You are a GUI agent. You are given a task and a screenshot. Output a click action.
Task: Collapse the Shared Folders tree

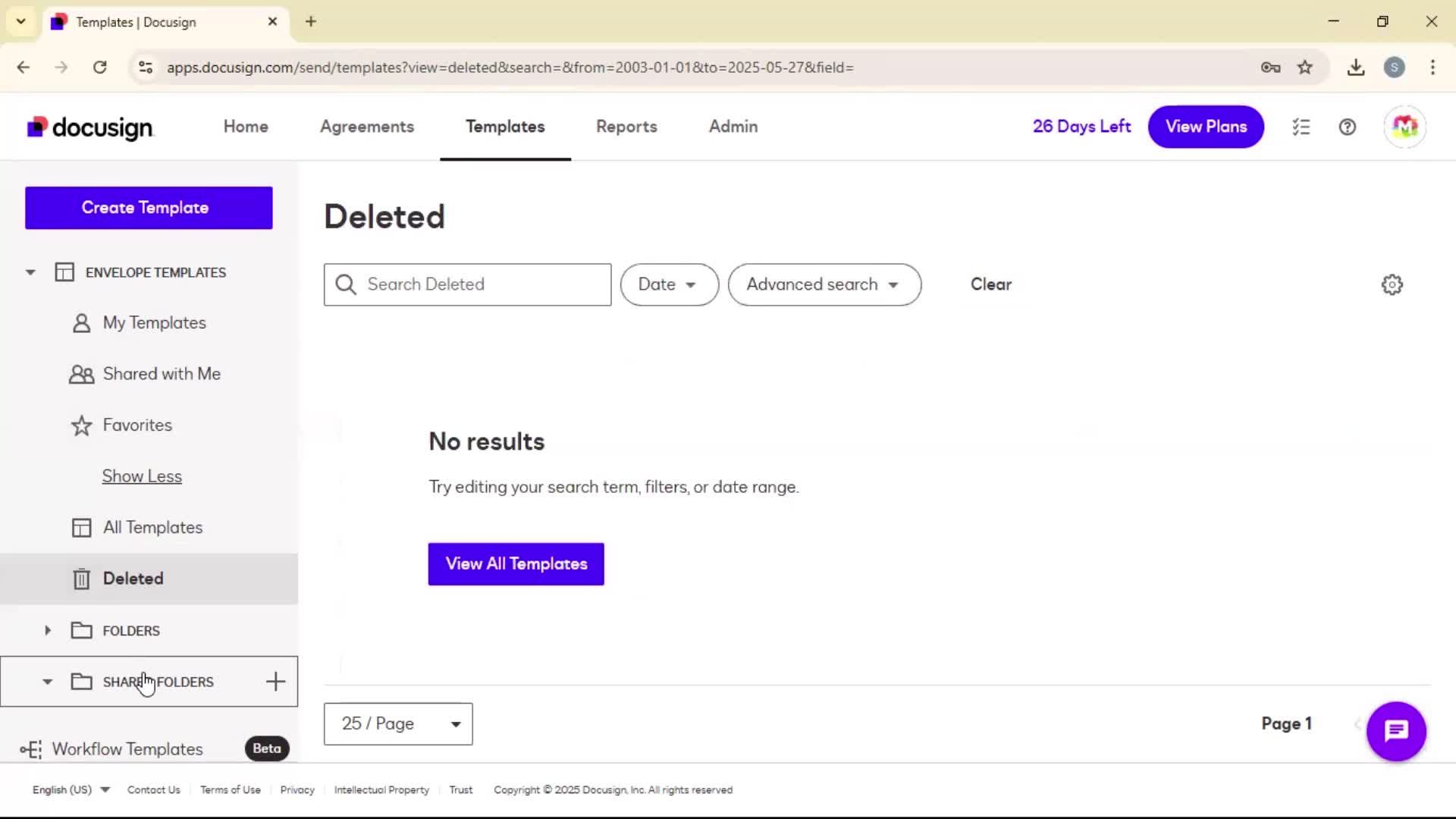(x=48, y=682)
